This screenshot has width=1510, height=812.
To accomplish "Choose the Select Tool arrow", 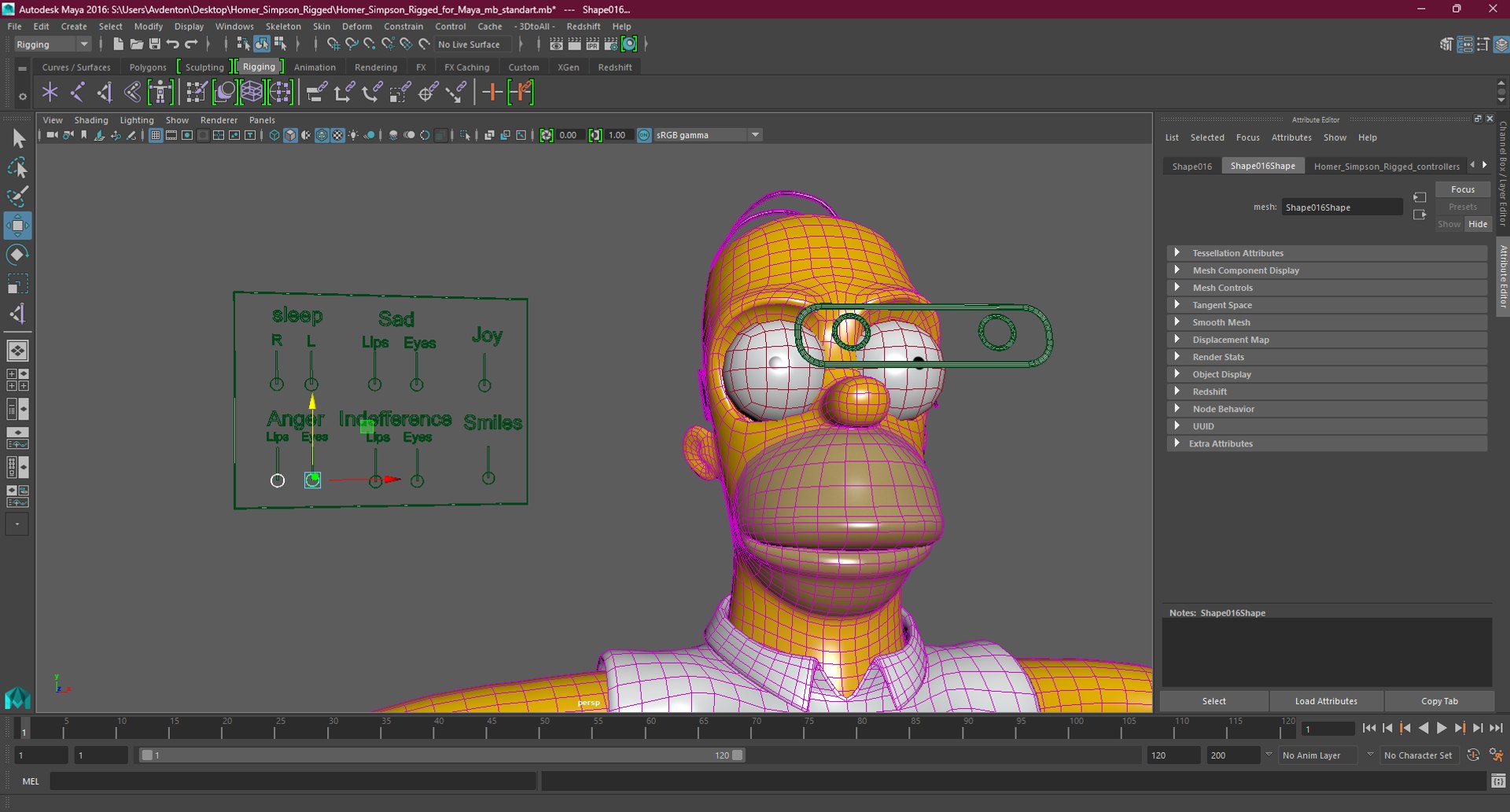I will point(17,139).
